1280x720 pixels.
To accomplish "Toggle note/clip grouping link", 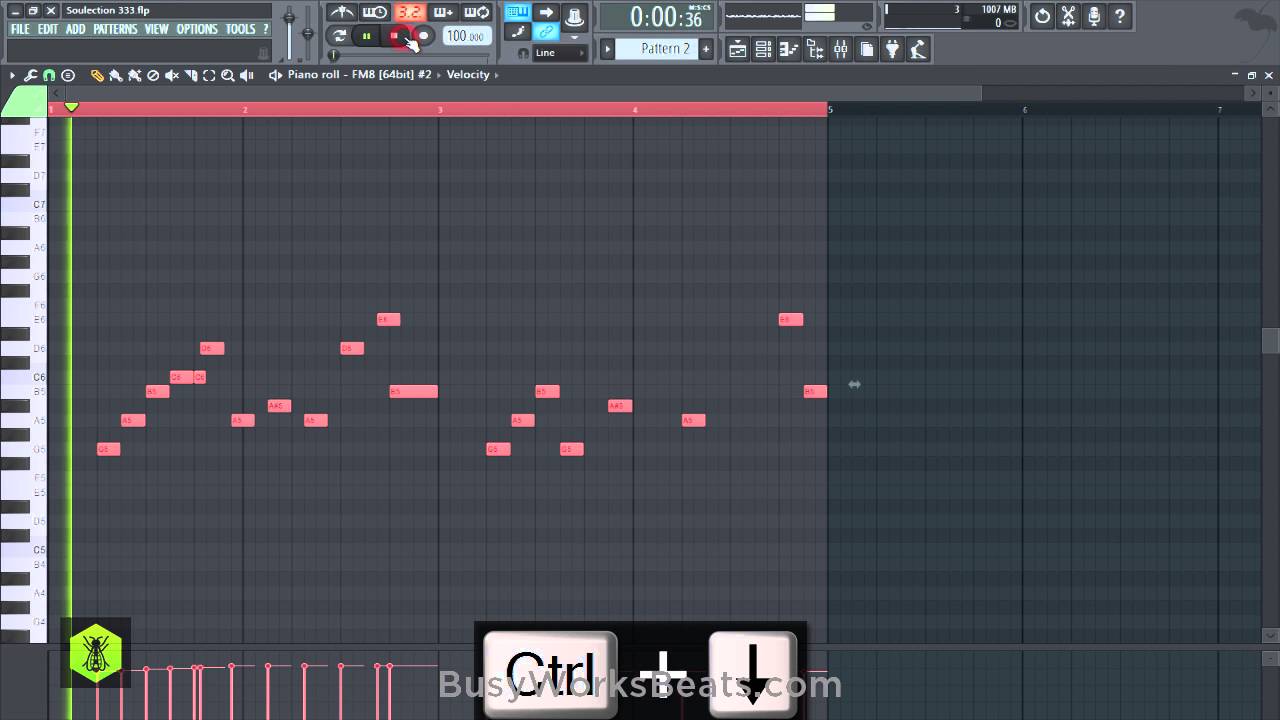I will (x=546, y=32).
